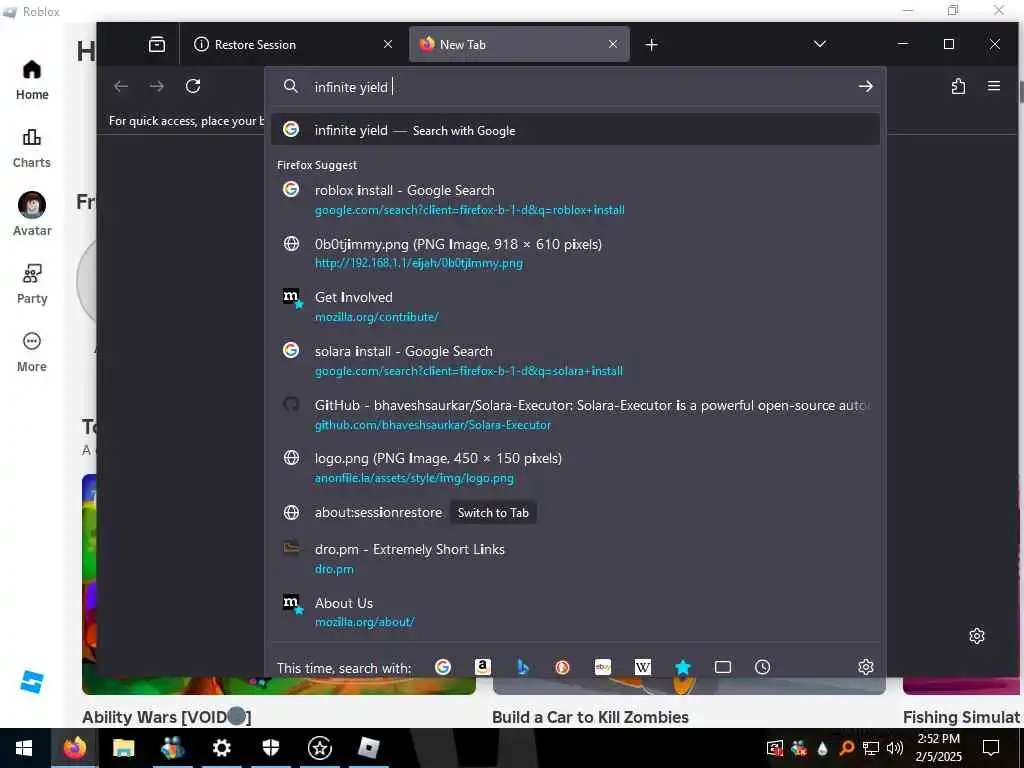Open roblox install Google Search suggestion
The height and width of the screenshot is (768, 1024).
pos(575,199)
